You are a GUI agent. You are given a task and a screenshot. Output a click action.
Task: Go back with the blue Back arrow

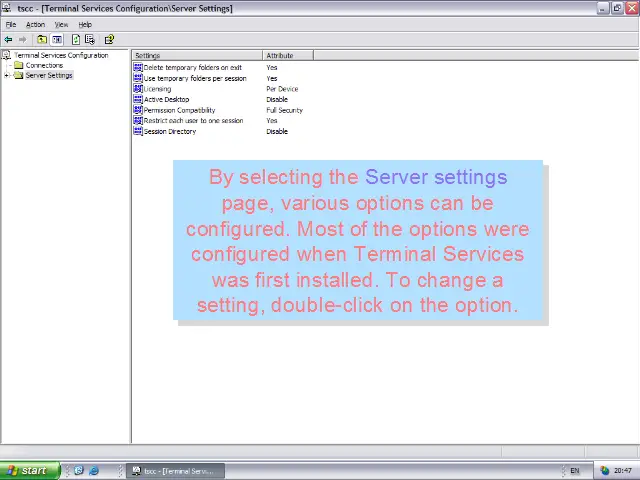pos(8,40)
